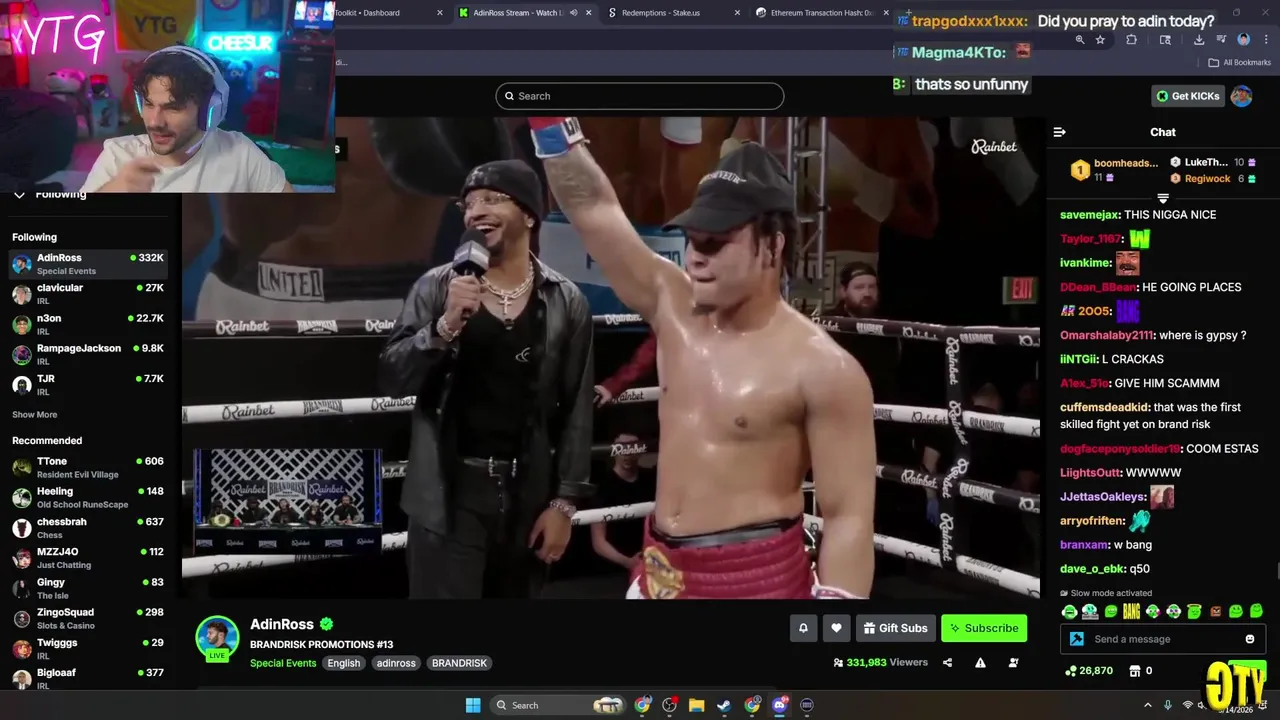Mute the AdinRoss Stream tab audio
Screen dimensions: 1280x720
[x=573, y=13]
